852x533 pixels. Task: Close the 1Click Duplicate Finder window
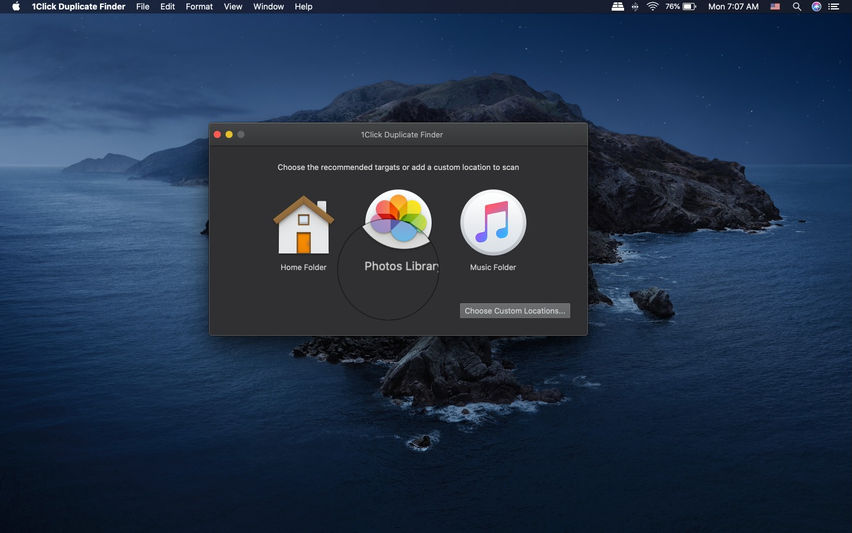217,134
